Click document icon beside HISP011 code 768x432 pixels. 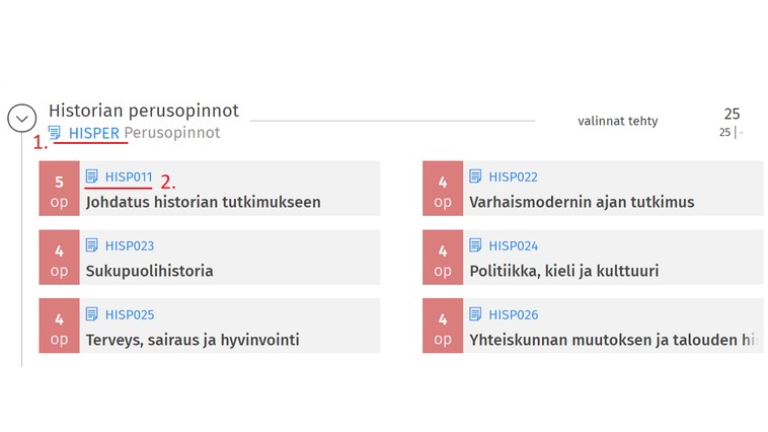click(x=92, y=177)
